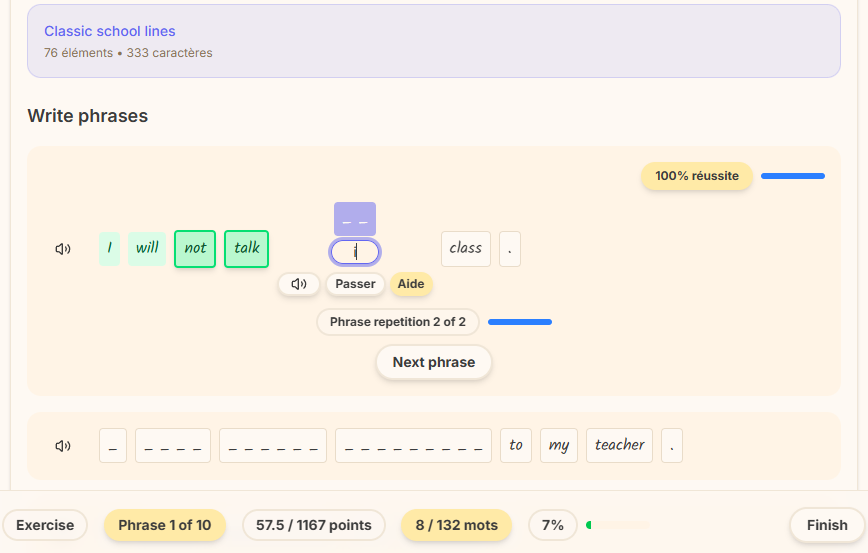
Task: Click the 'teacher' word tile
Action: (619, 446)
